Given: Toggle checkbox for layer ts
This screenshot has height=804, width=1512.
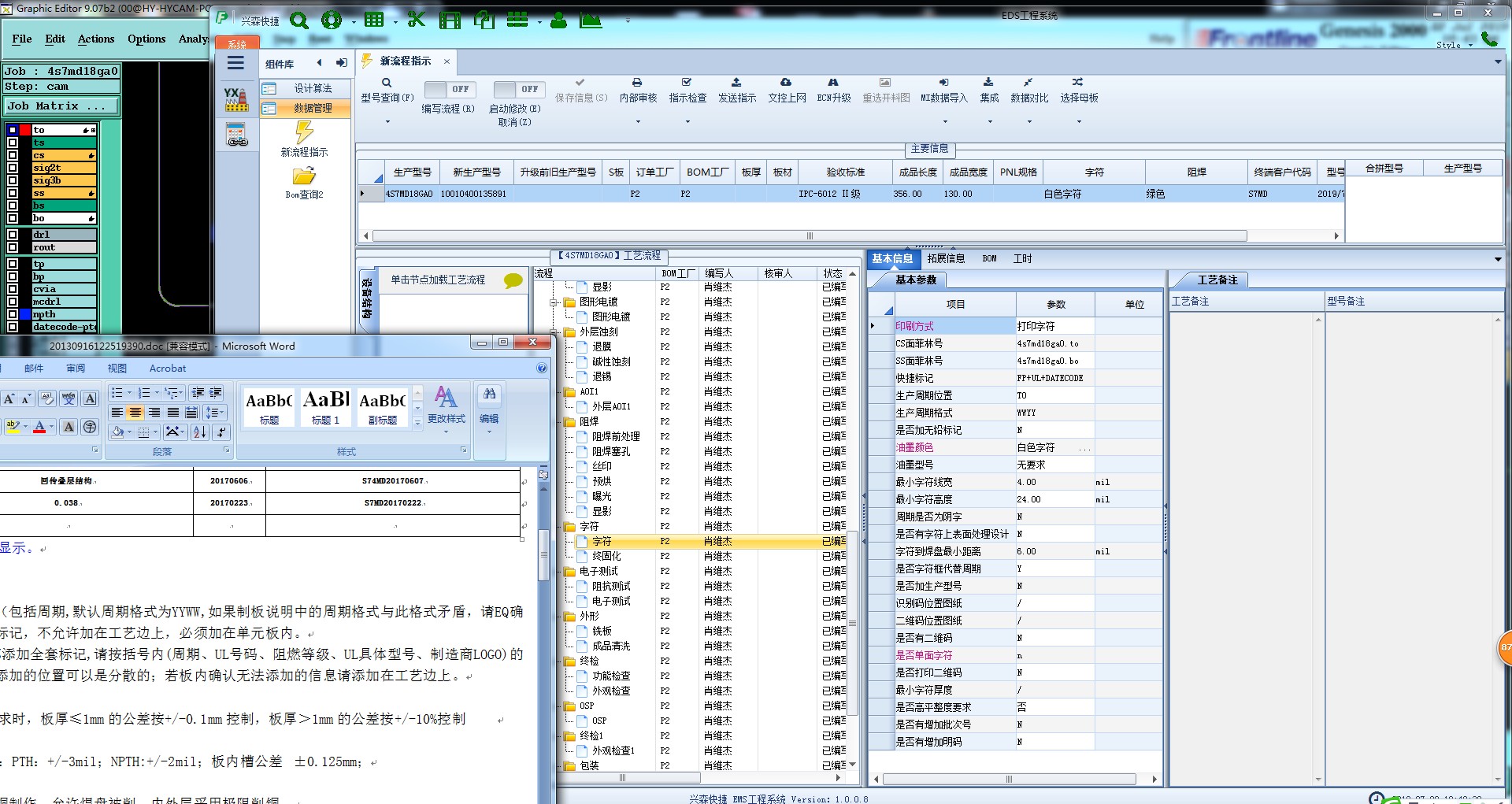Looking at the screenshot, I should click(13, 143).
